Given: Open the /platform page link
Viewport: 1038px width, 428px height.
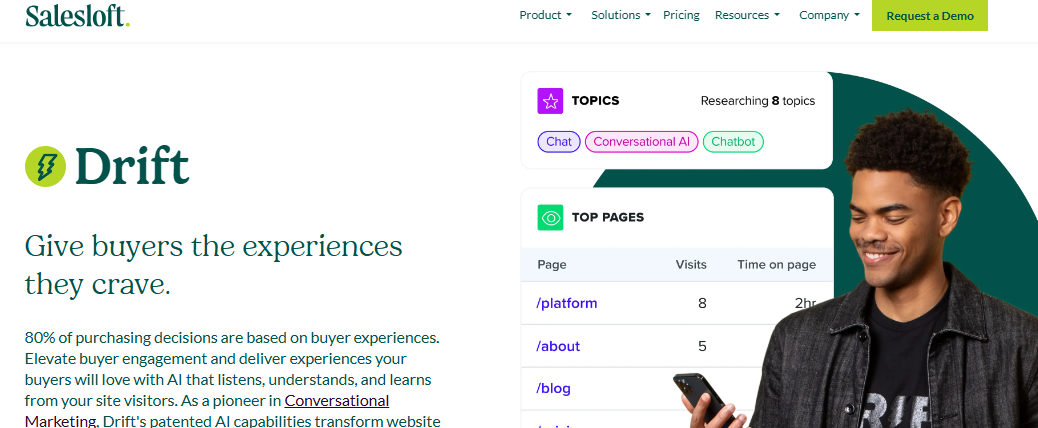Looking at the screenshot, I should click(567, 303).
